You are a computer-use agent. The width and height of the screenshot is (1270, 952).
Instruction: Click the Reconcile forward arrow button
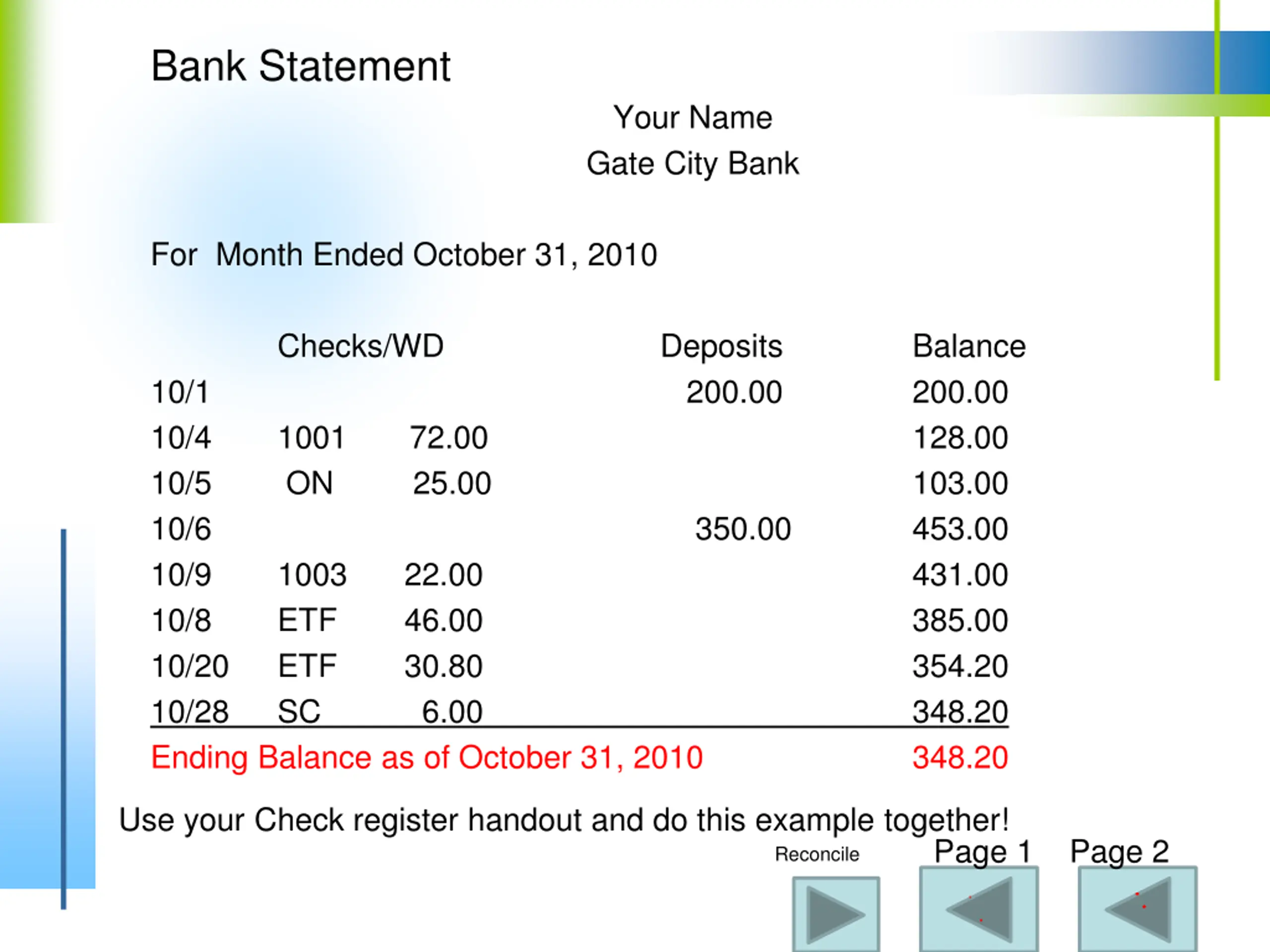(x=836, y=914)
